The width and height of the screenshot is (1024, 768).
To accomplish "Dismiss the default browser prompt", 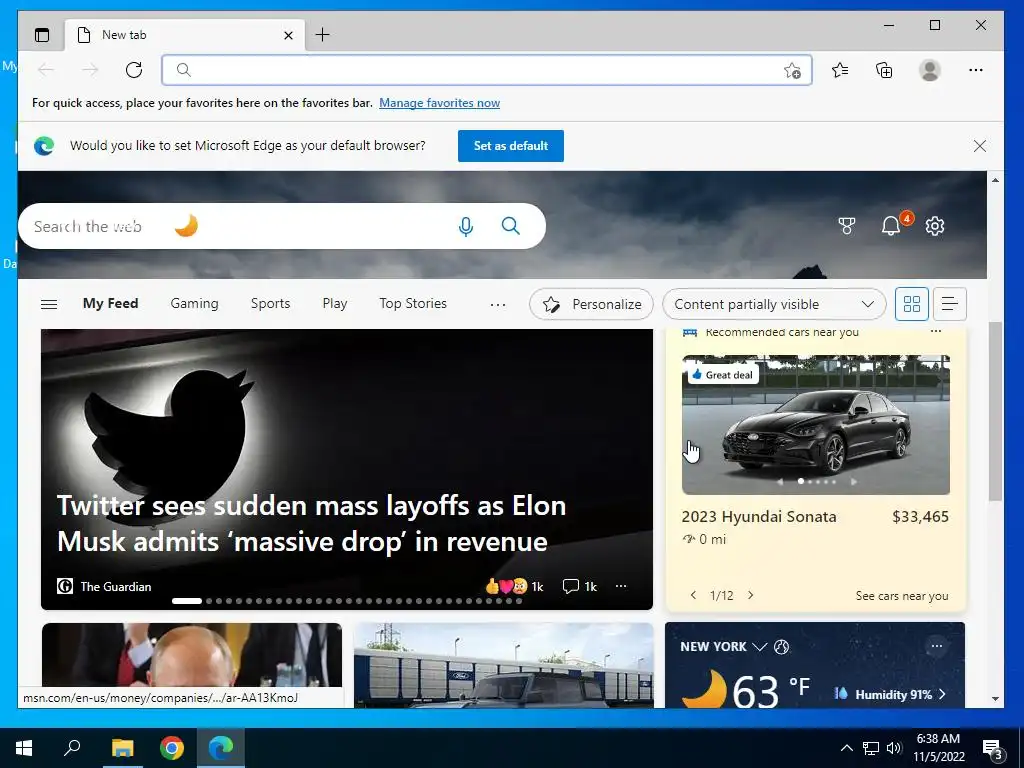I will pos(980,146).
